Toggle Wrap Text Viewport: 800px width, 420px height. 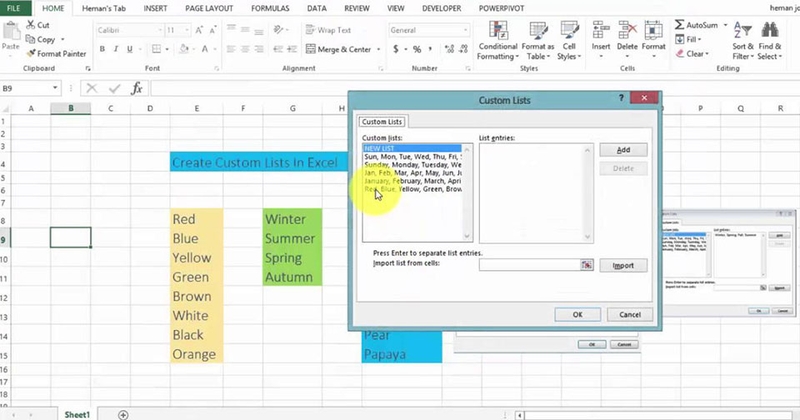tap(328, 30)
